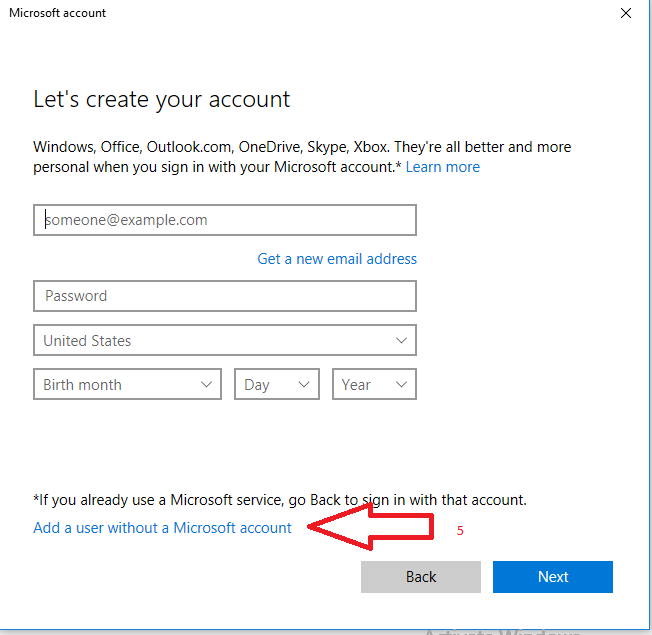Viewport: 652px width, 635px height.
Task: Click the note about already using a Microsoft service
Action: point(280,499)
